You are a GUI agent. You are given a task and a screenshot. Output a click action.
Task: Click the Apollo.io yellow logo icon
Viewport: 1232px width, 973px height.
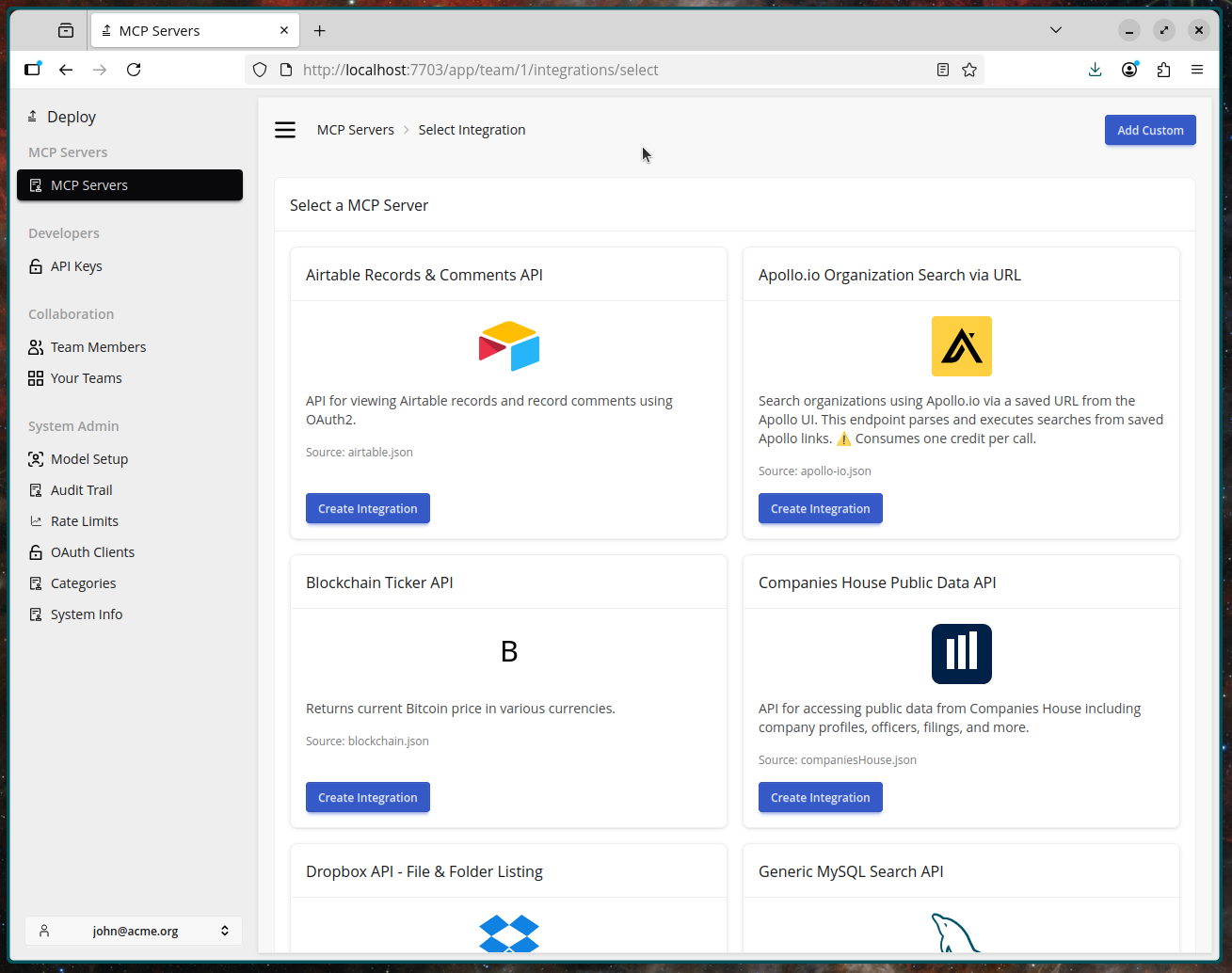tap(961, 346)
